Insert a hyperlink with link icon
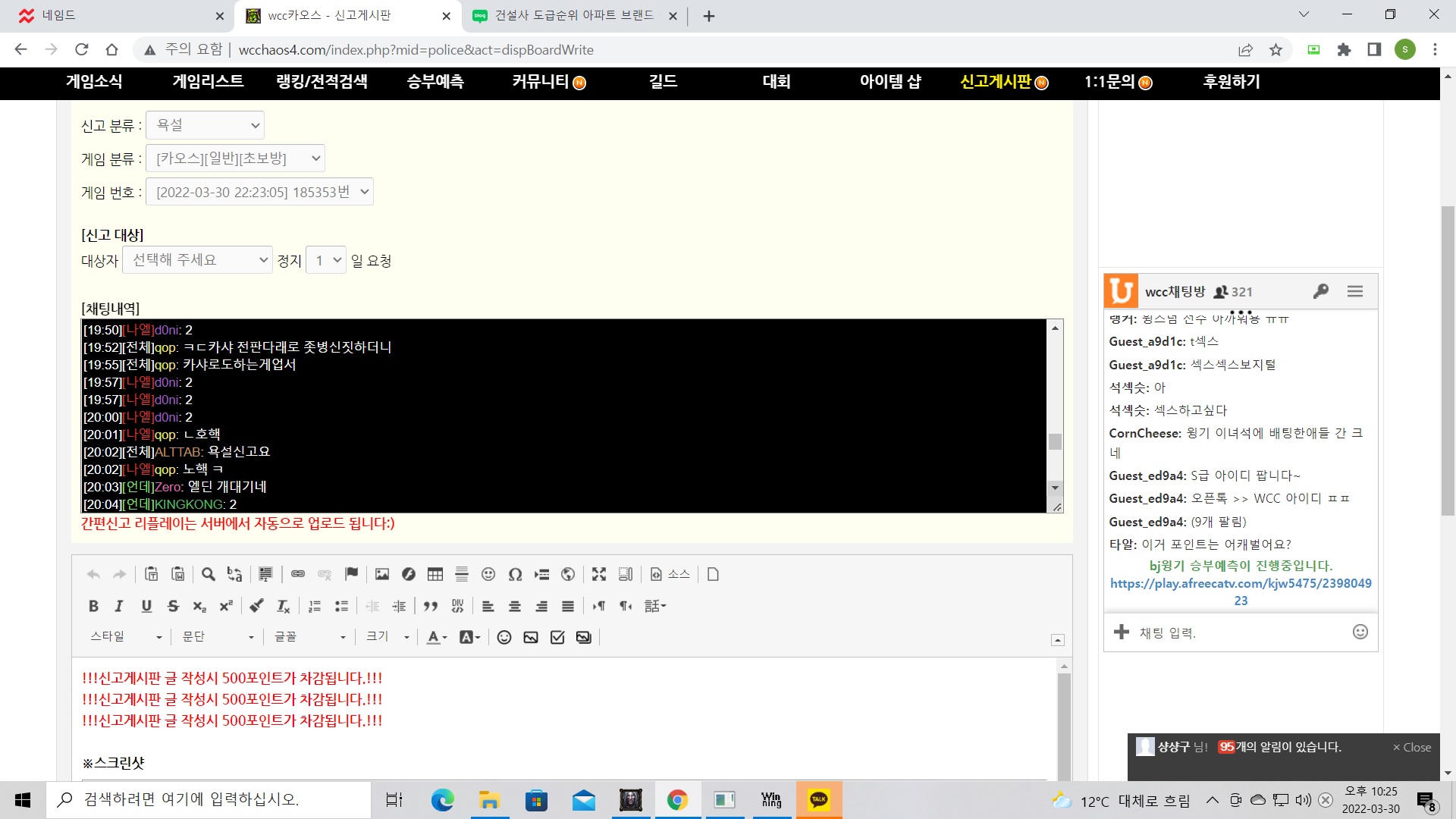The height and width of the screenshot is (819, 1456). (x=298, y=574)
